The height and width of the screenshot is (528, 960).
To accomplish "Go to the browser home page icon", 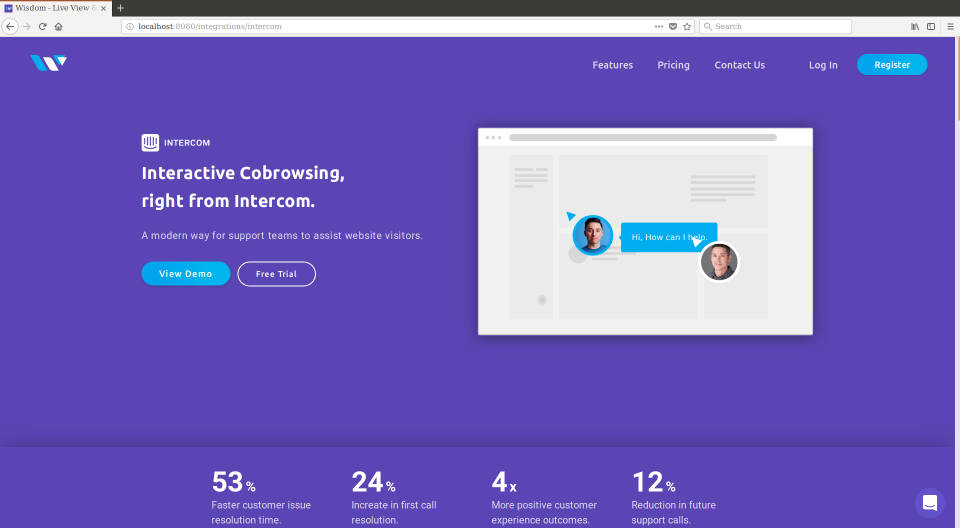I will (x=58, y=26).
